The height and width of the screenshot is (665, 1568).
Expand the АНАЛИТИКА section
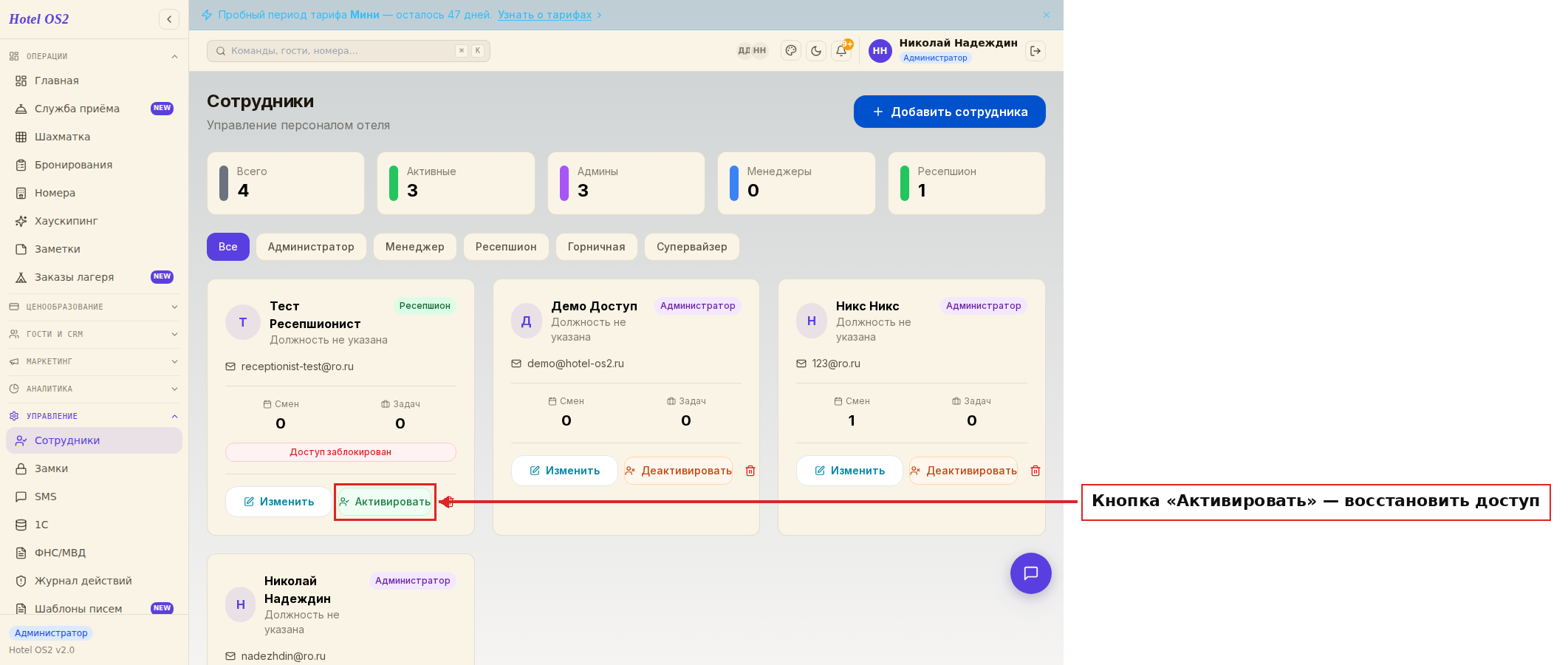tap(95, 389)
